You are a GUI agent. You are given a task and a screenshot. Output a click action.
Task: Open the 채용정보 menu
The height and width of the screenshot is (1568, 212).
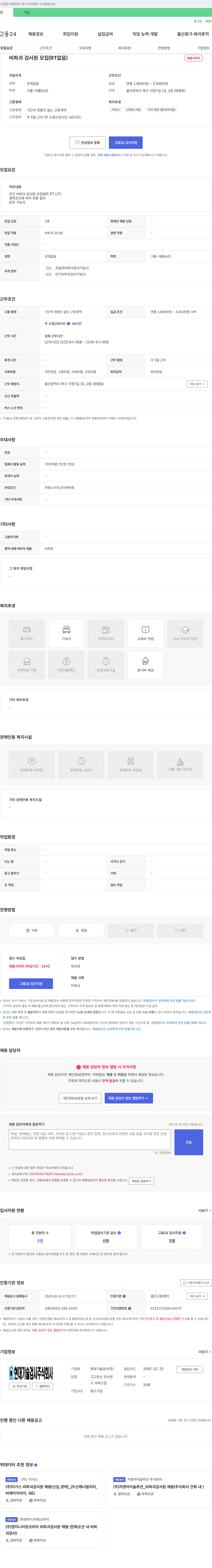coord(36,34)
